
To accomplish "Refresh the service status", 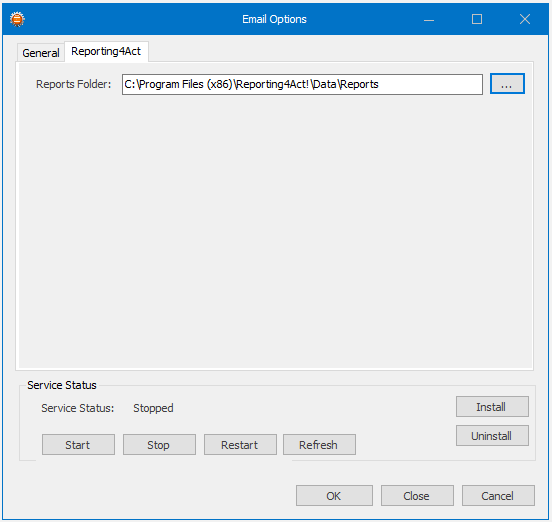I will coord(319,445).
